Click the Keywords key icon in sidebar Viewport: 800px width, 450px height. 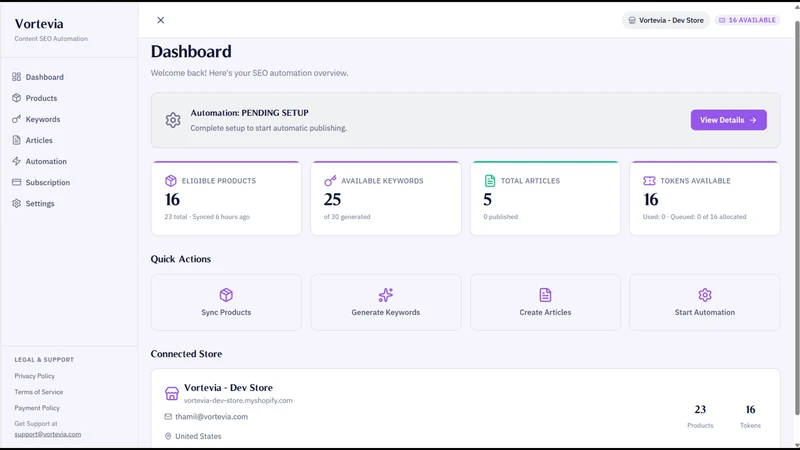point(16,119)
